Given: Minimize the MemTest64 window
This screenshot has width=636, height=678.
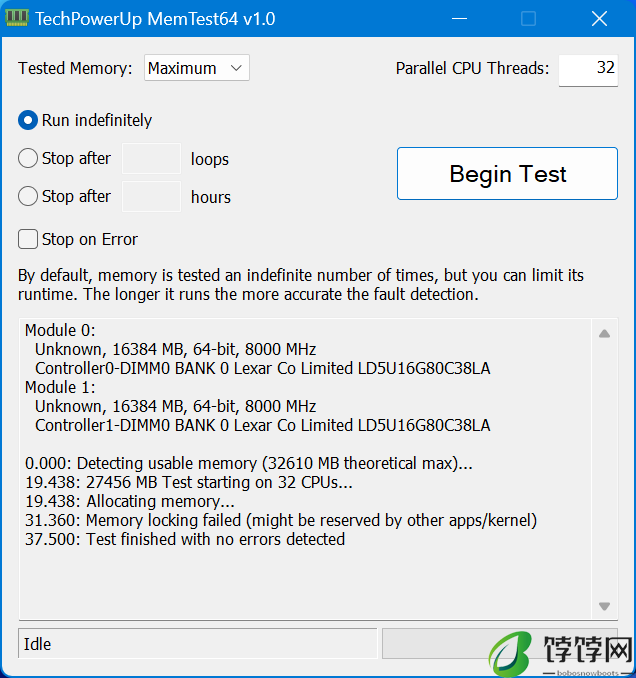Looking at the screenshot, I should click(459, 19).
